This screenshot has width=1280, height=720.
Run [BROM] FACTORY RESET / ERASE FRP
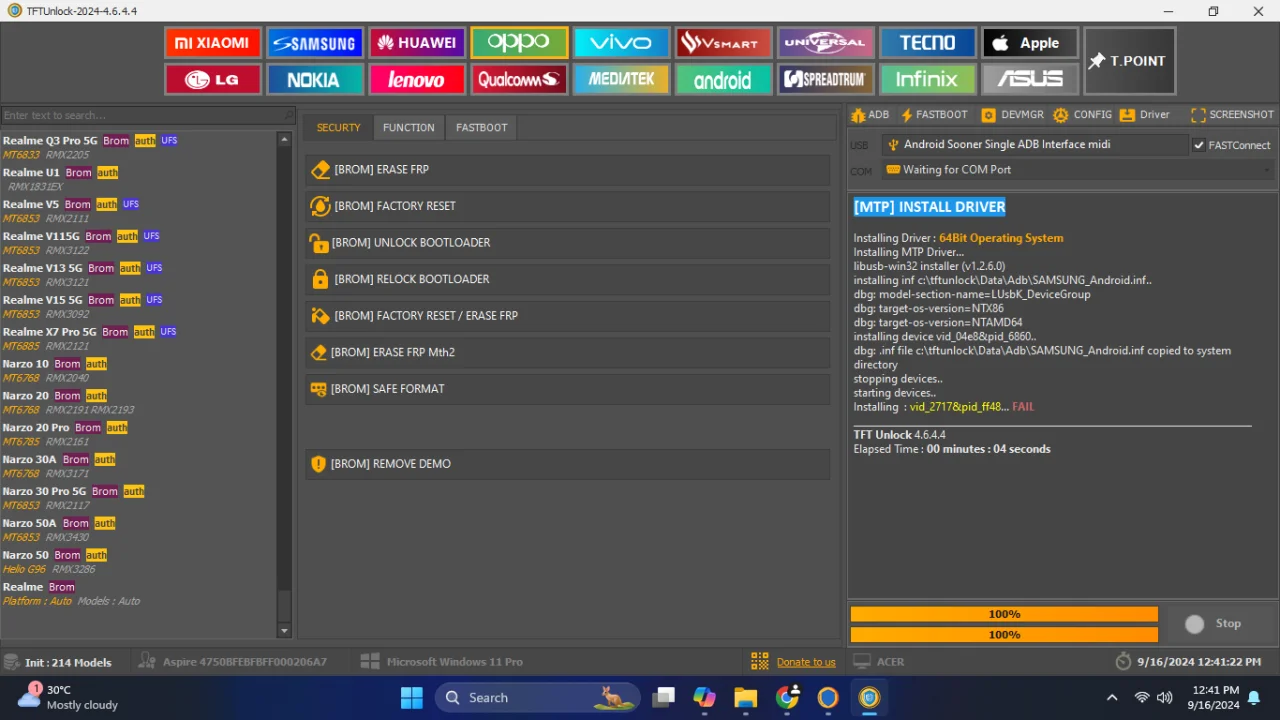pyautogui.click(x=568, y=316)
